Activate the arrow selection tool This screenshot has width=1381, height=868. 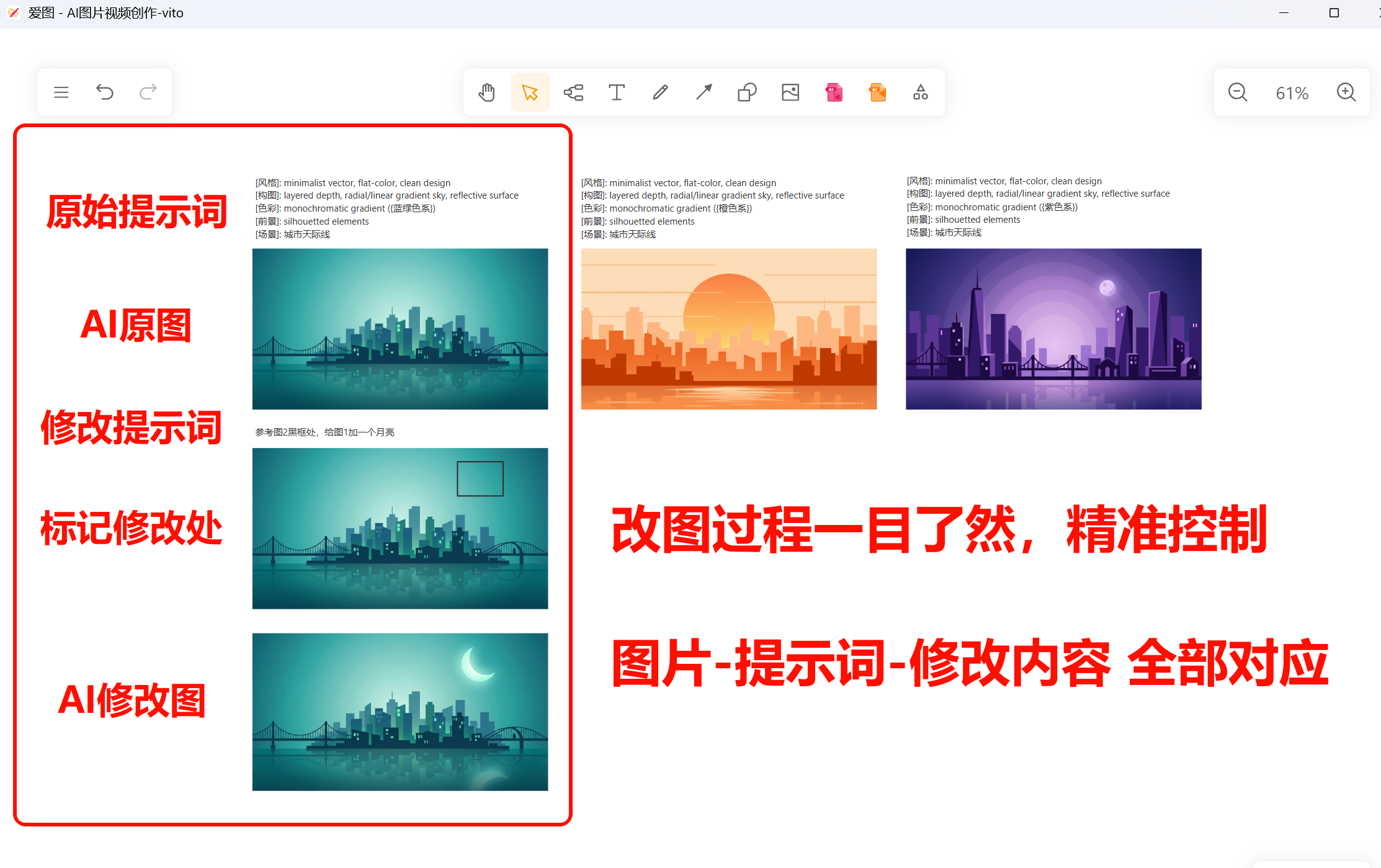530,92
